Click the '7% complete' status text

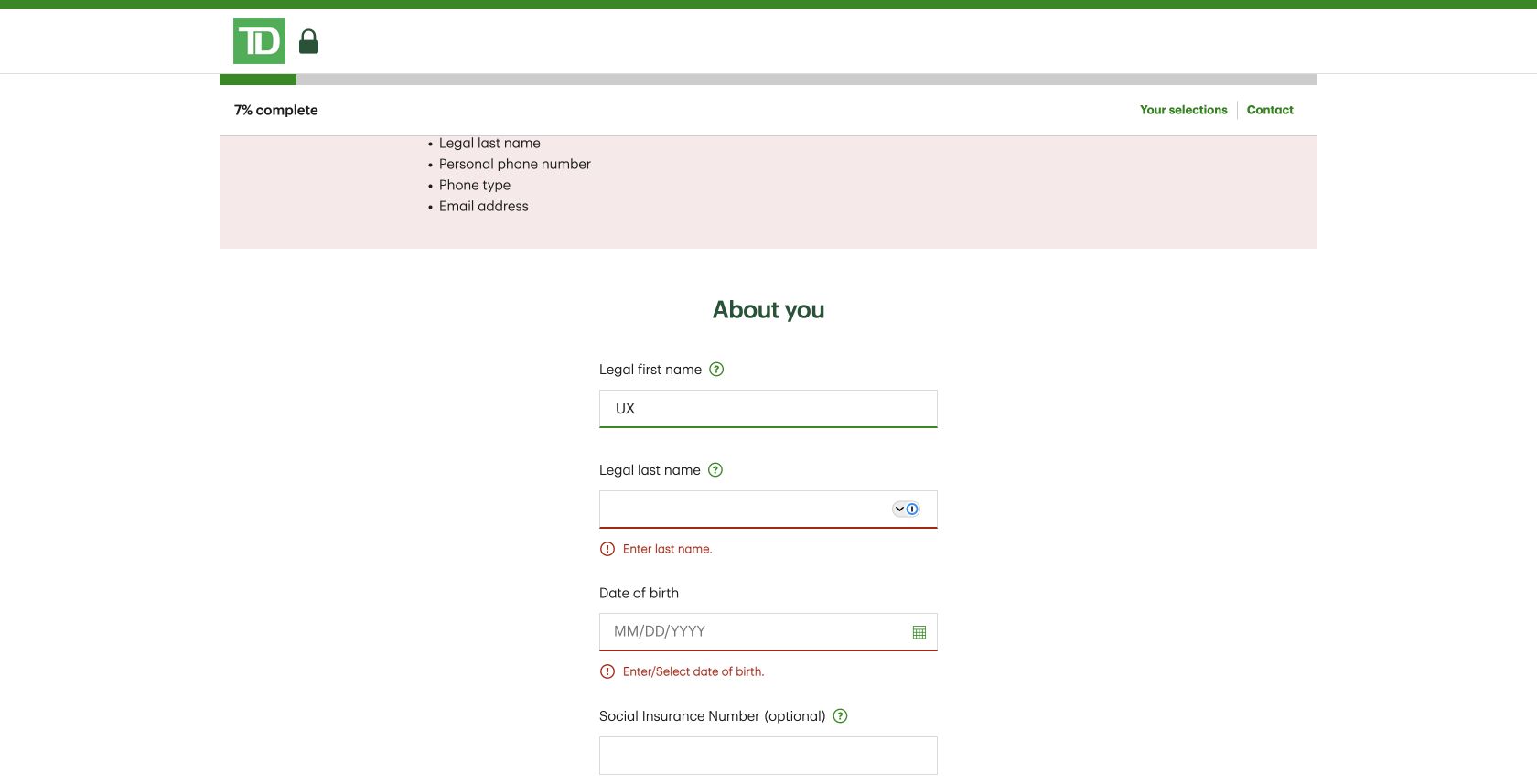point(276,110)
